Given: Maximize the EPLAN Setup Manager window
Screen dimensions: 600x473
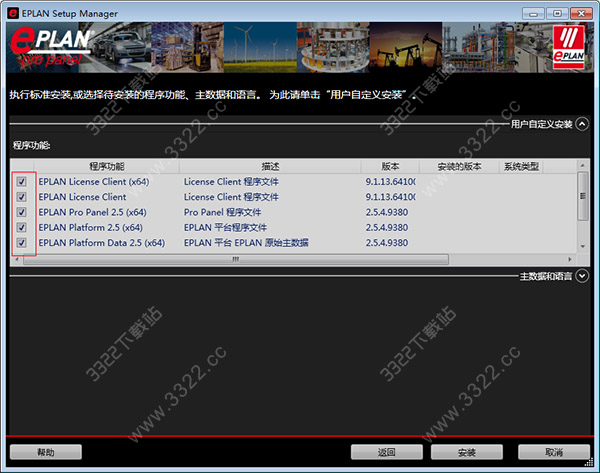Looking at the screenshot, I should [557, 14].
